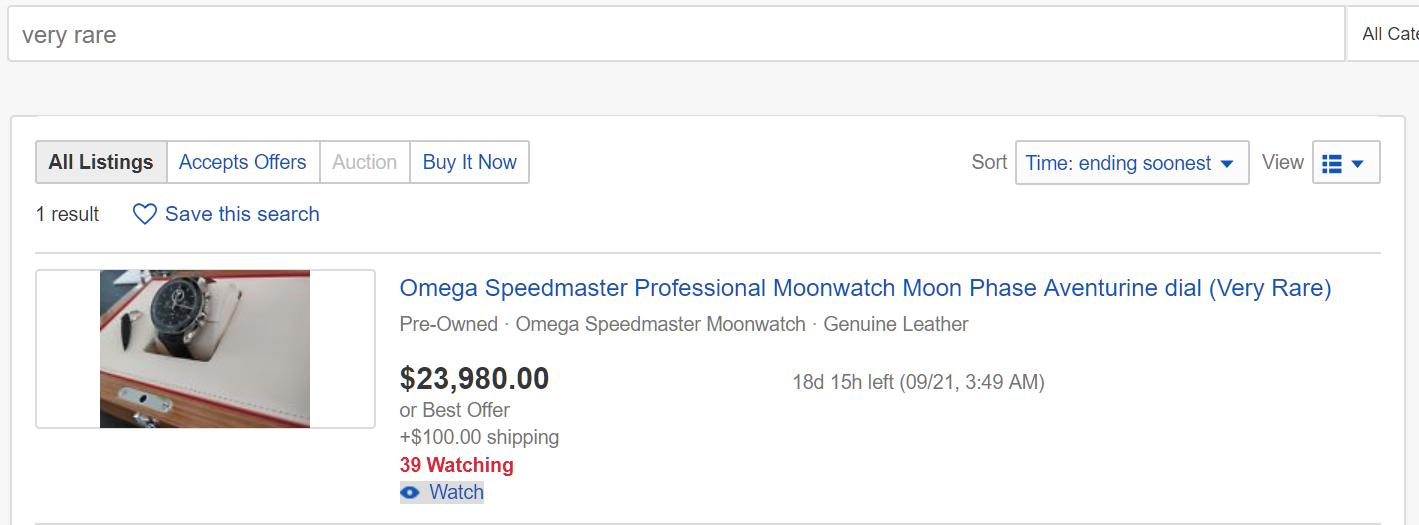
Task: Click the eye icon next to Watch
Action: (x=410, y=492)
